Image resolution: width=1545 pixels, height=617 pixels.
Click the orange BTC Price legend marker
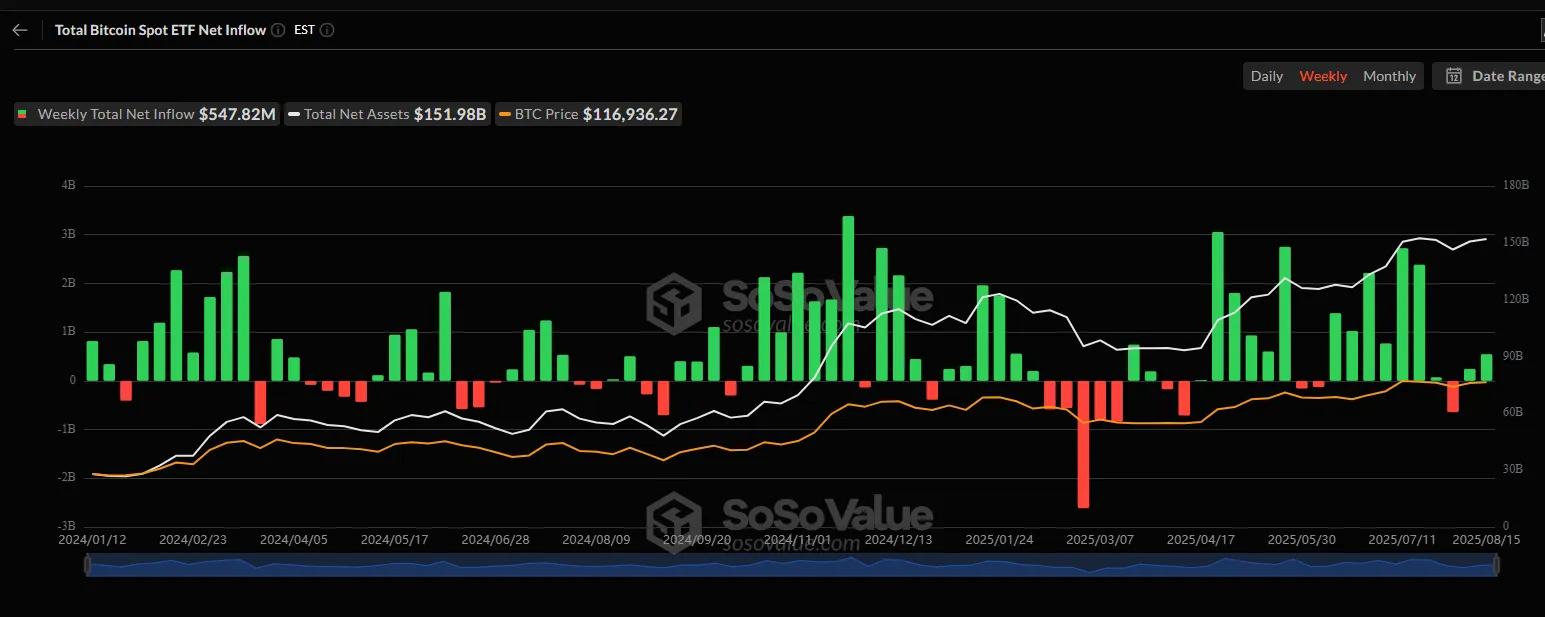coord(505,115)
